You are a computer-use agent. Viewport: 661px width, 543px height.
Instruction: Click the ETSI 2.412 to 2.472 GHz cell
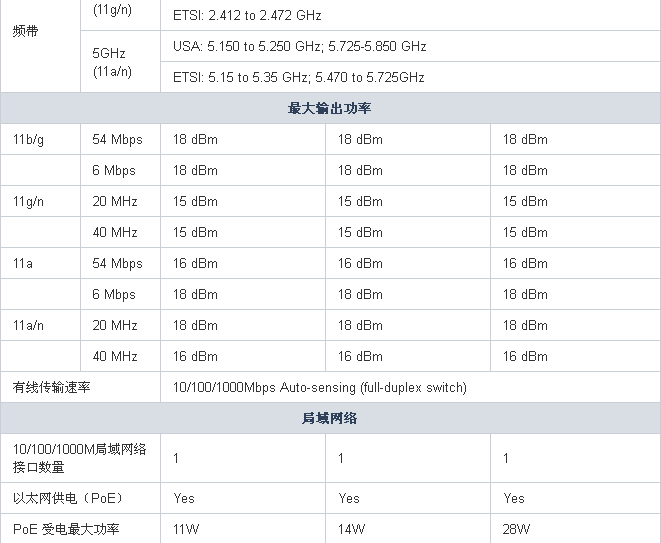coord(410,15)
